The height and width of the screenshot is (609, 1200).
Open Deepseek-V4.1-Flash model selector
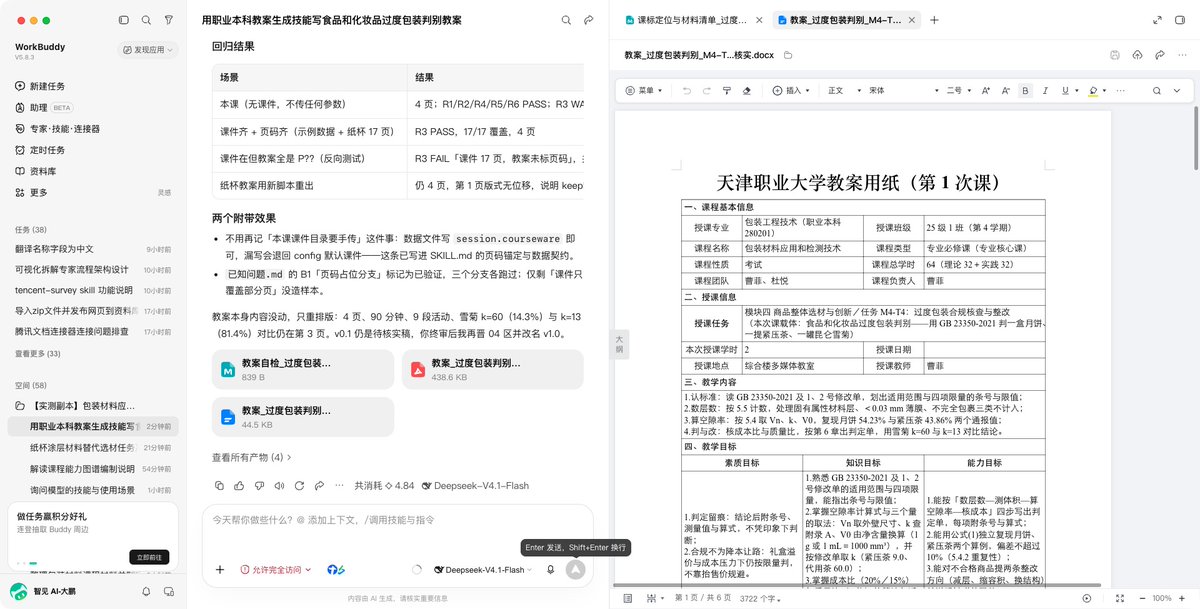[x=484, y=570]
